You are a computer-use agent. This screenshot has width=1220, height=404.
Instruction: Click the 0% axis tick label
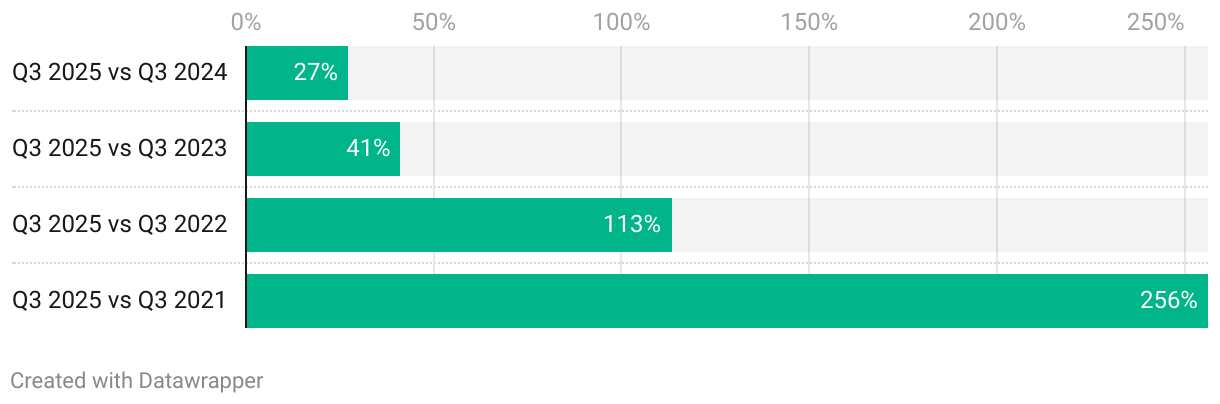click(246, 22)
